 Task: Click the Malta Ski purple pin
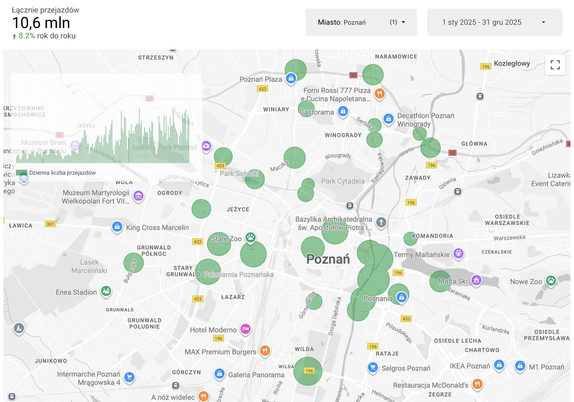(476, 280)
